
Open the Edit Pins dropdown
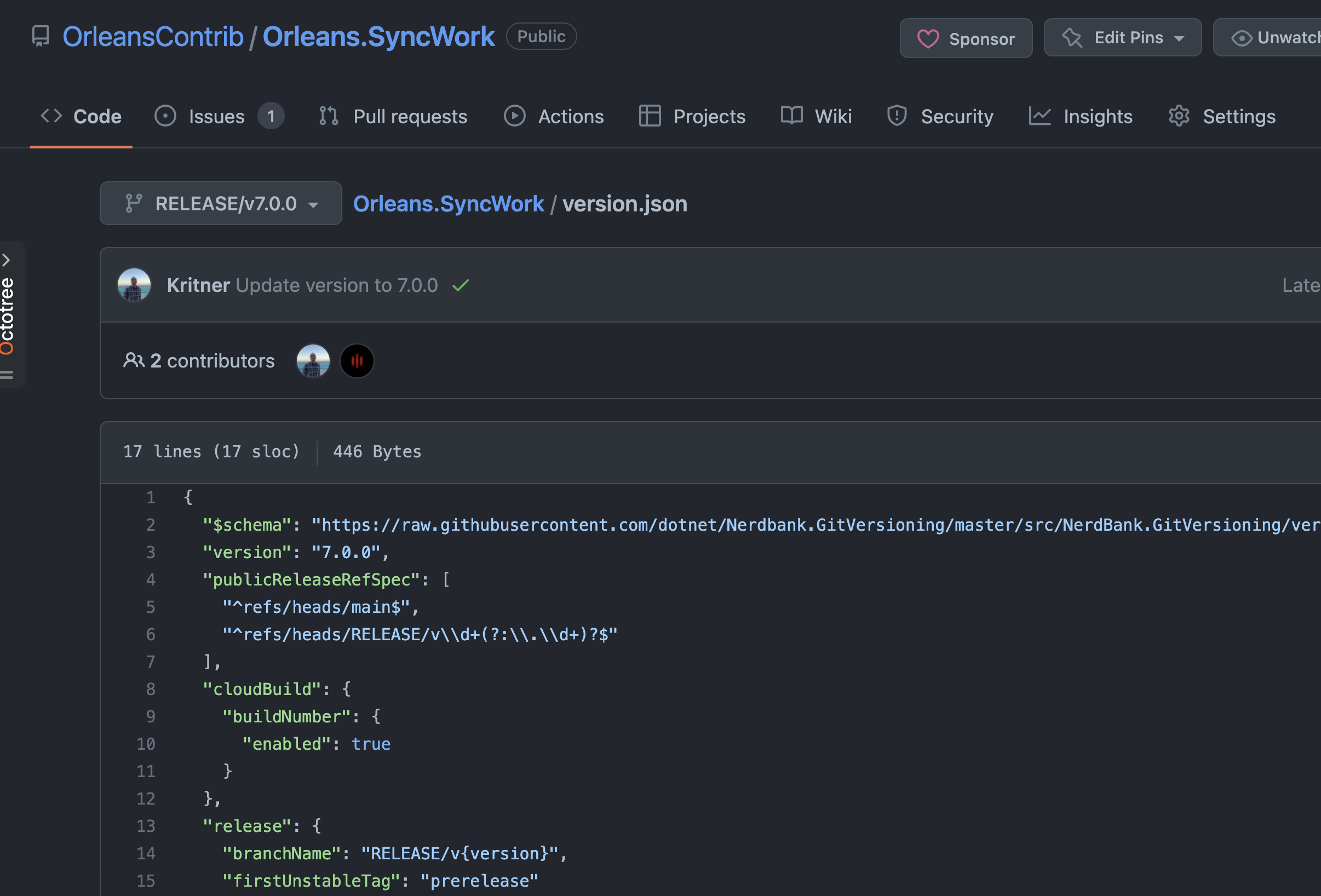(1122, 38)
